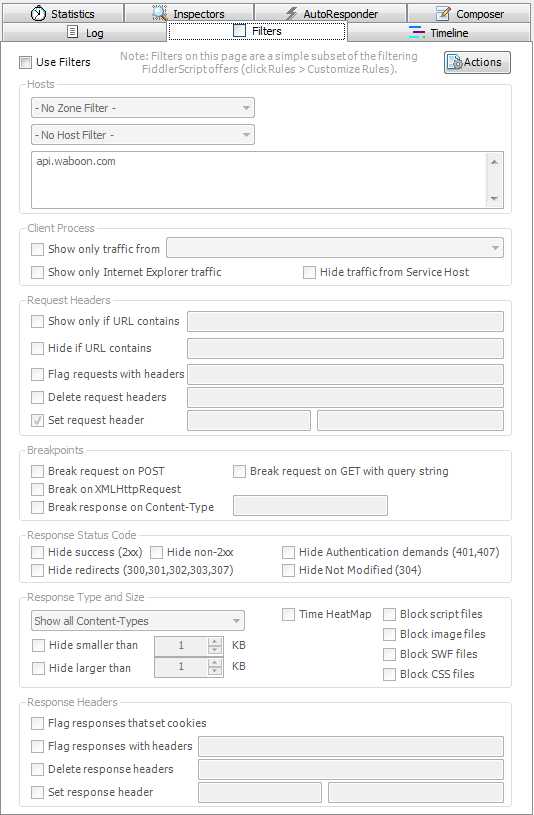Open the Statistics tab clock icon
The height and width of the screenshot is (815, 534).
coord(38,14)
